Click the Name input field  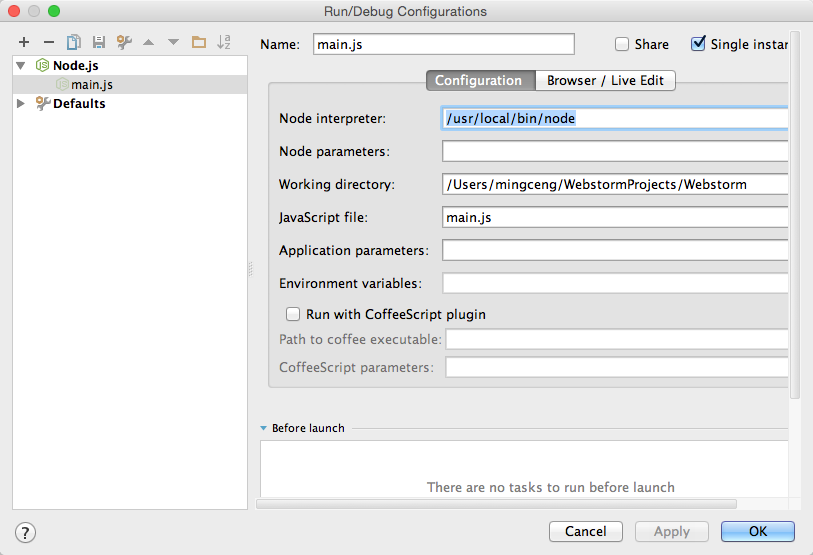click(444, 44)
